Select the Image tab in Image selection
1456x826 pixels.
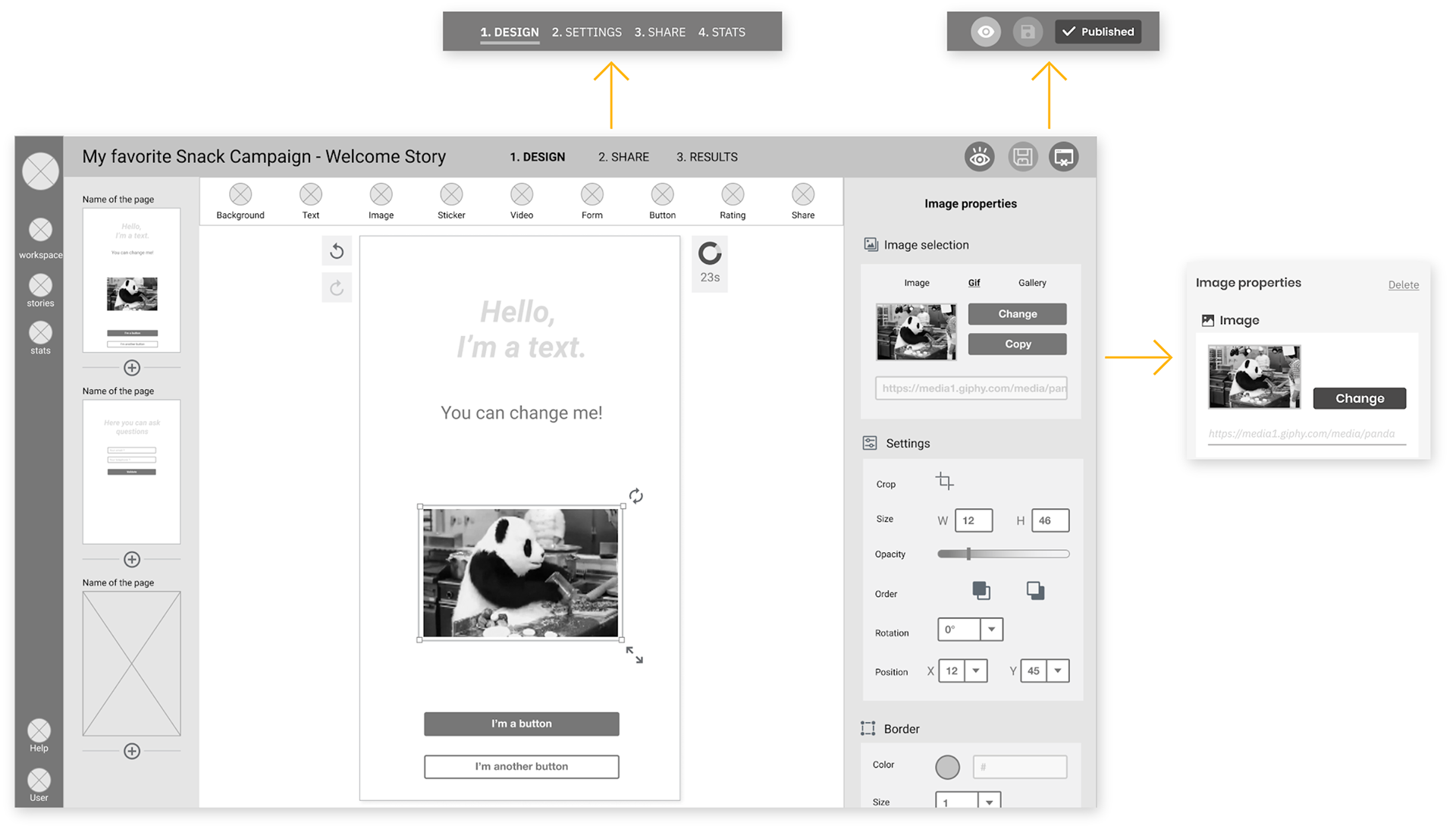click(x=917, y=283)
